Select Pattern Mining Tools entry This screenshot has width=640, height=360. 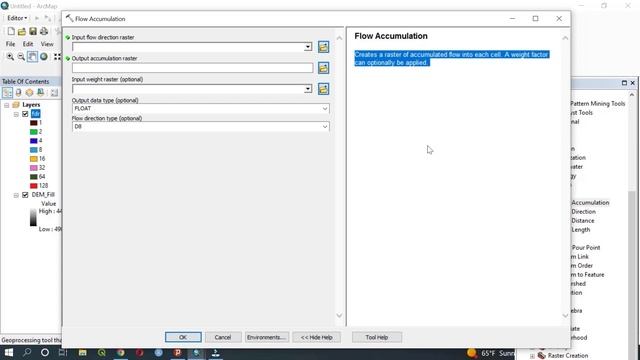click(x=598, y=104)
